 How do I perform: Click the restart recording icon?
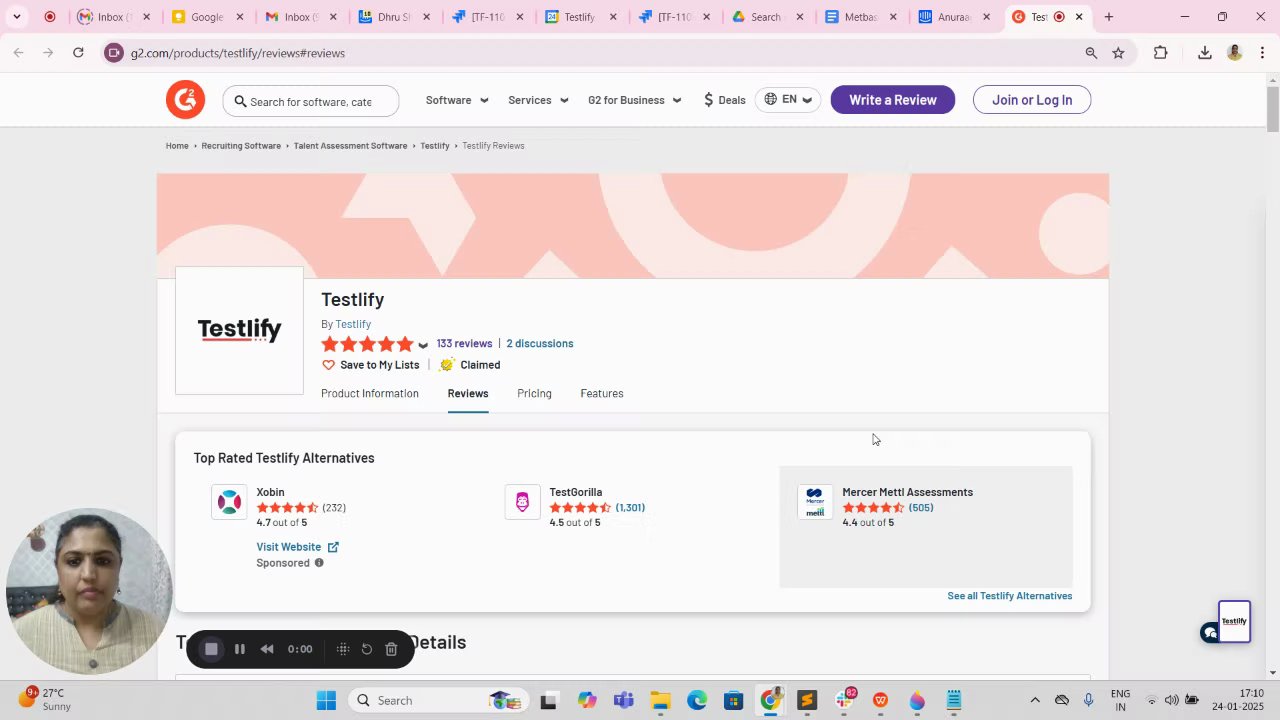[367, 649]
